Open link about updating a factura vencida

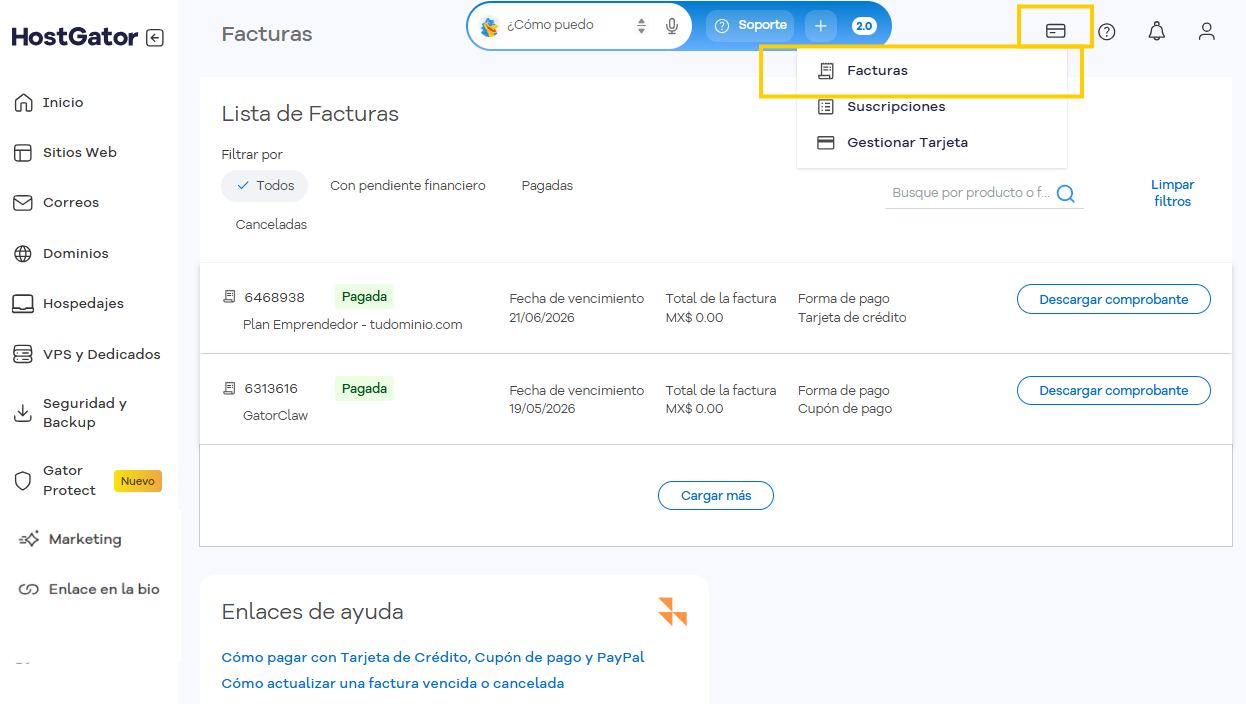pos(393,683)
